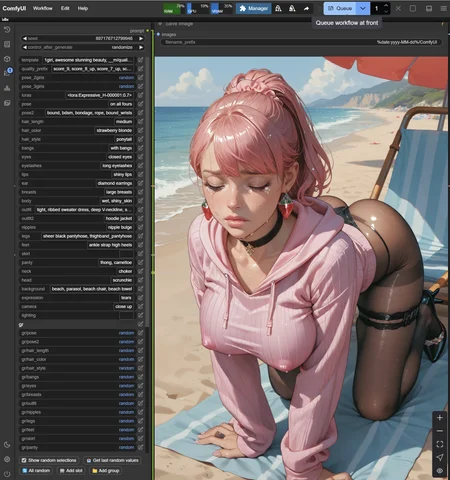The image size is (450, 480).
Task: Click the quality_prefix text field
Action: [92, 69]
